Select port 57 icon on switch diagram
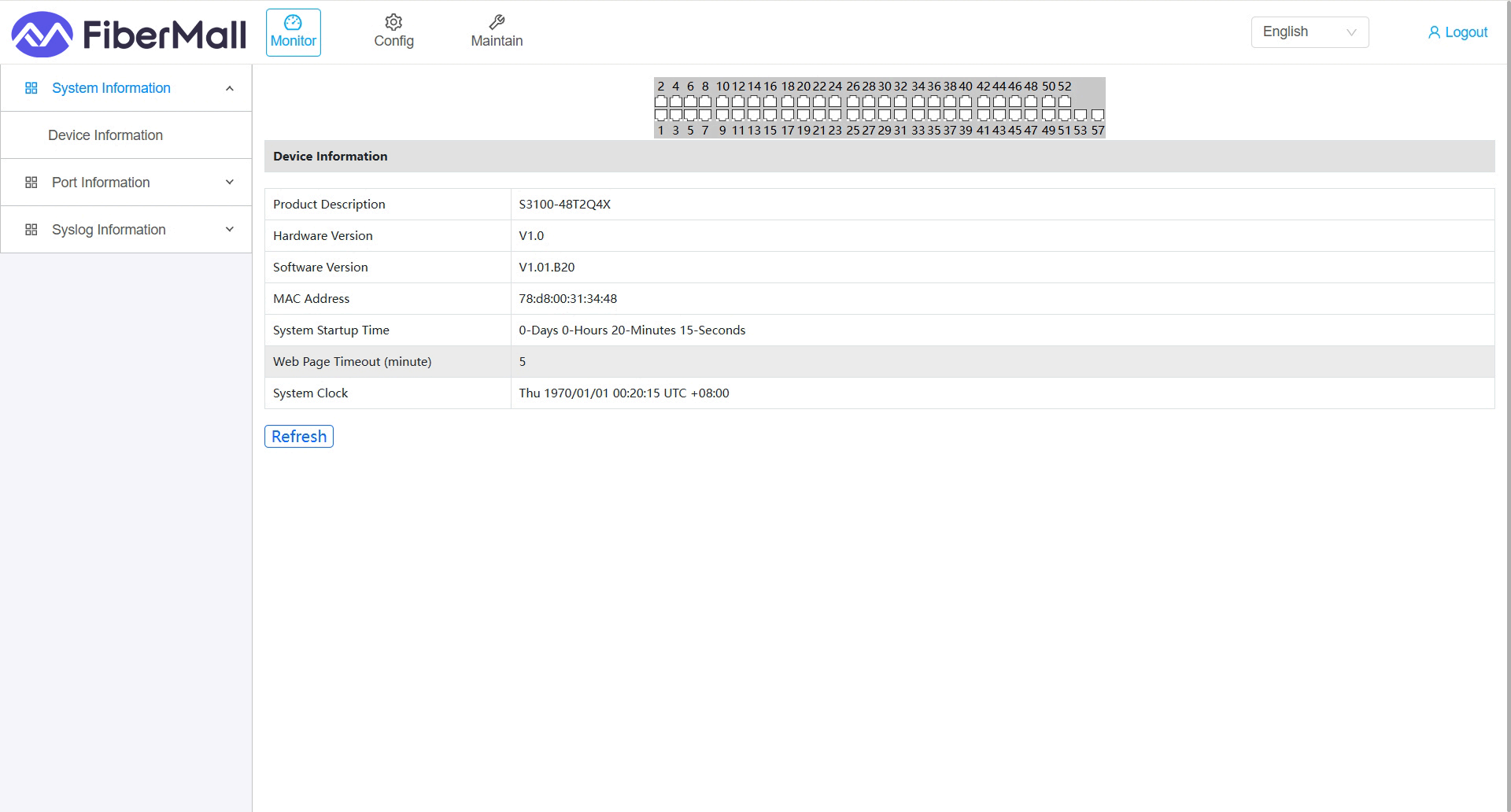 tap(1098, 115)
